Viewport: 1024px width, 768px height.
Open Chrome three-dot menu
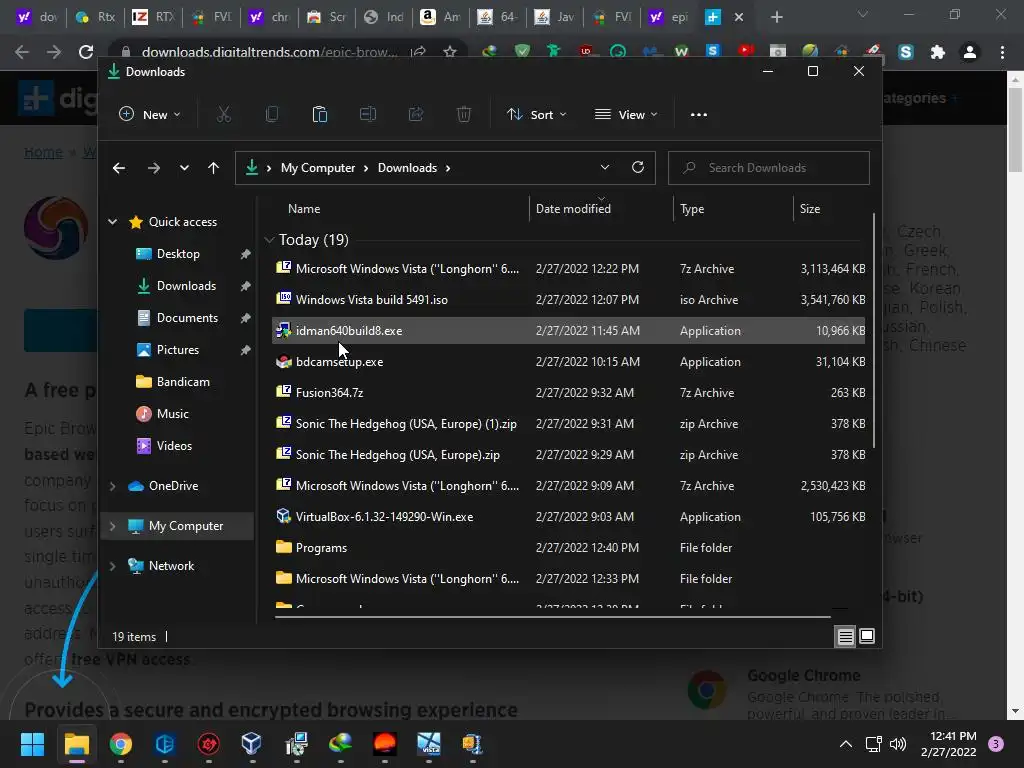pyautogui.click(x=1002, y=52)
